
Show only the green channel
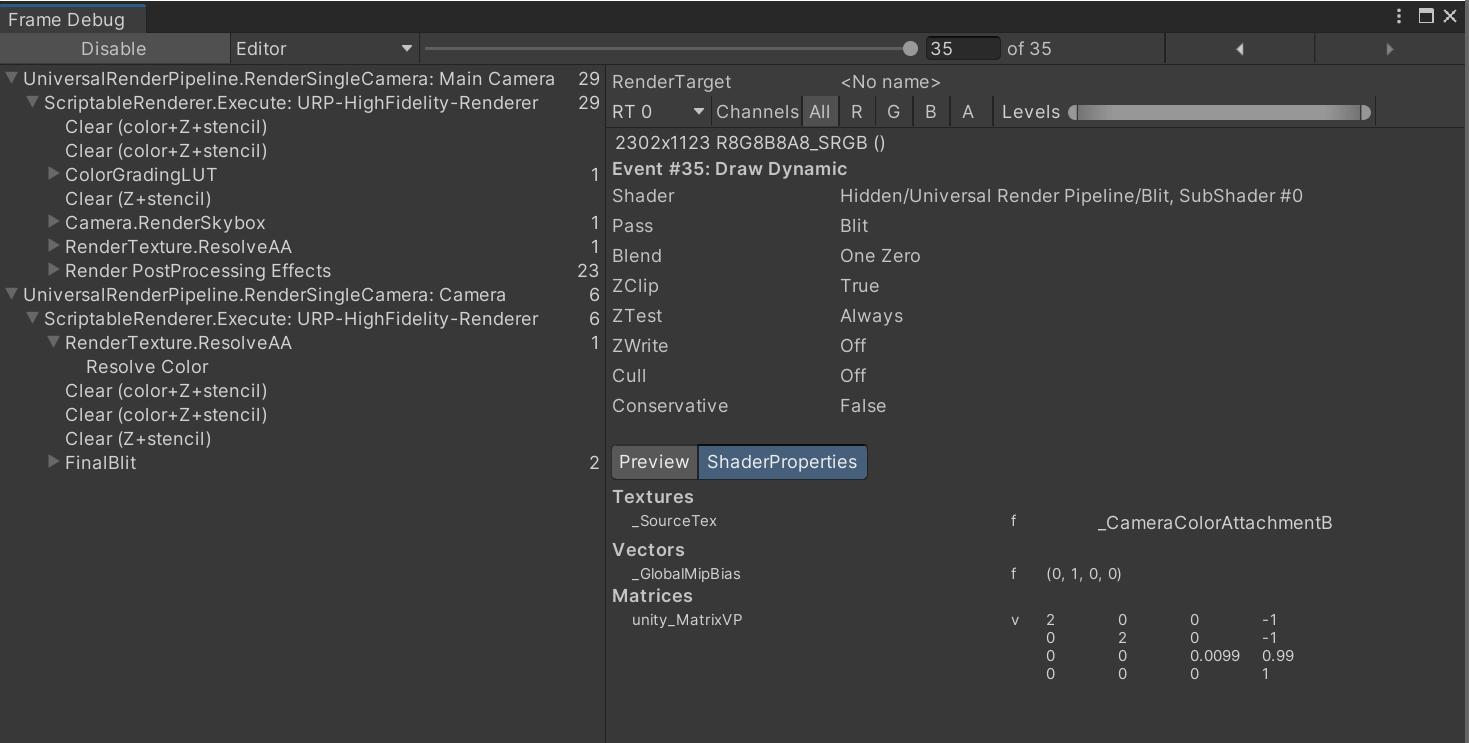pos(893,111)
